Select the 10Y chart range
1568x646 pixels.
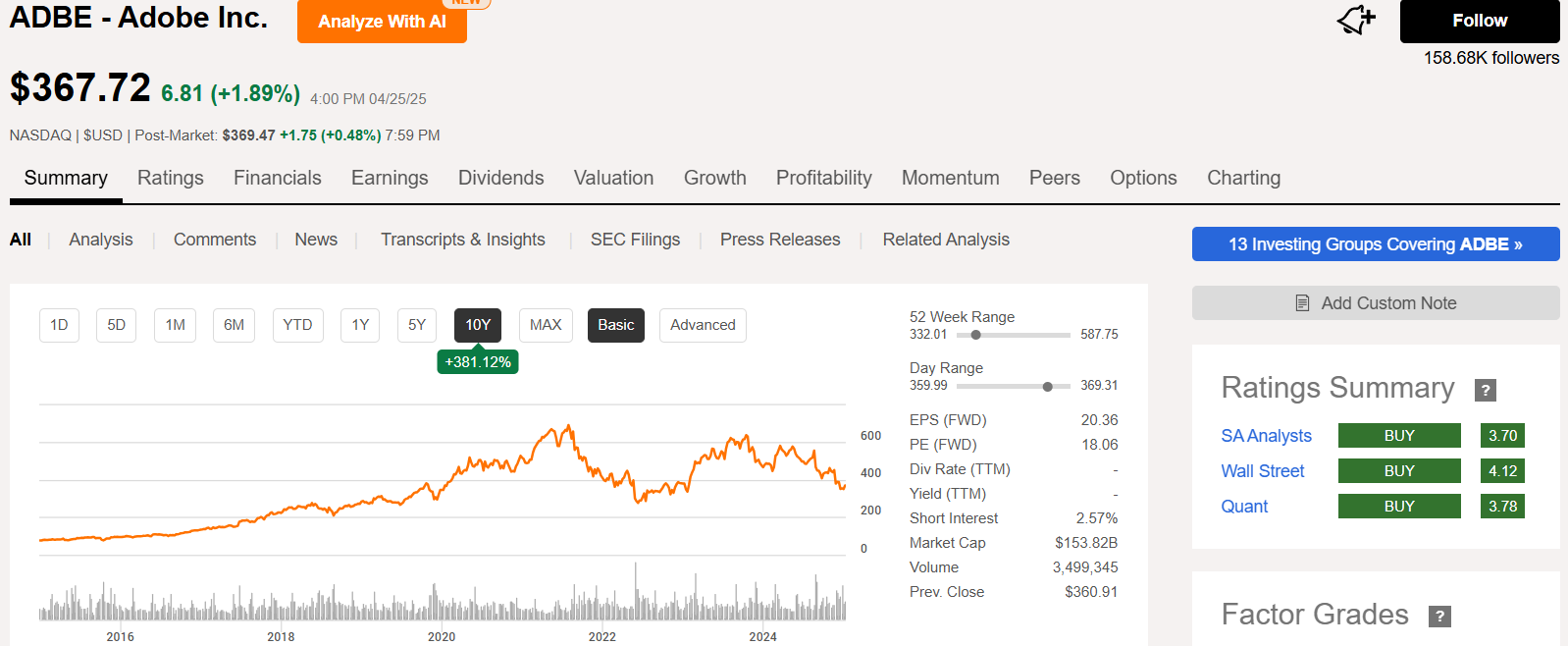coord(478,325)
